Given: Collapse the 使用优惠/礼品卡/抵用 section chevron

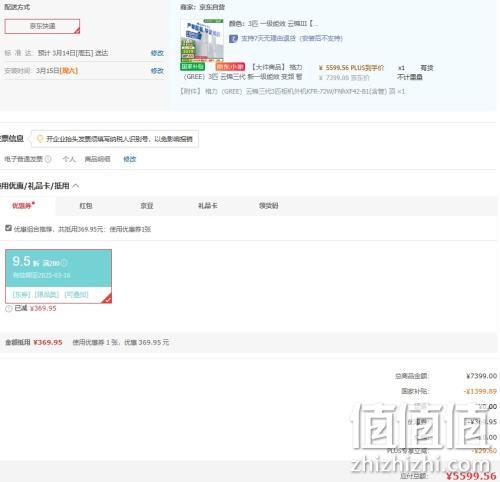Looking at the screenshot, I should 76,186.
